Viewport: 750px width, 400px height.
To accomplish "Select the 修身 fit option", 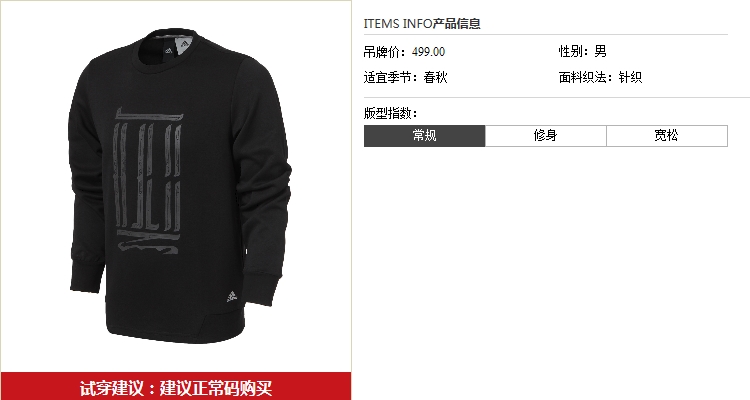I will point(546,136).
